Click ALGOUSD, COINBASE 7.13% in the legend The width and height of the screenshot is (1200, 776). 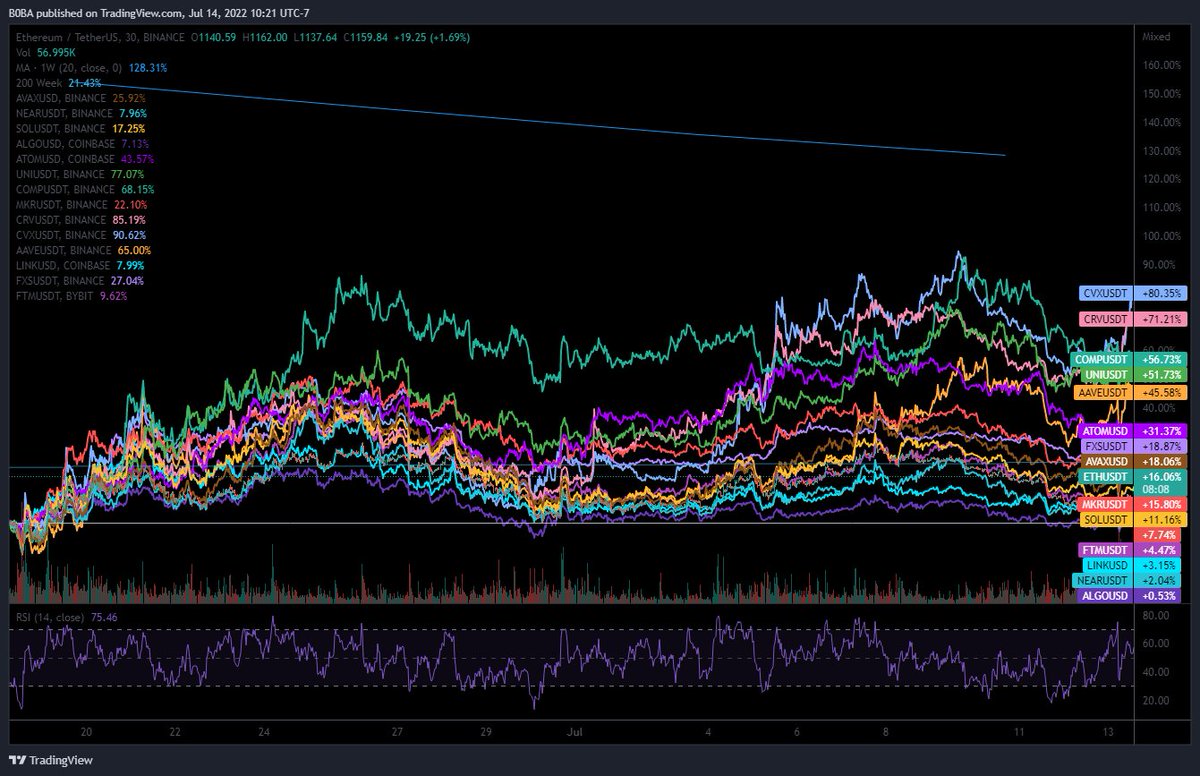click(x=81, y=144)
